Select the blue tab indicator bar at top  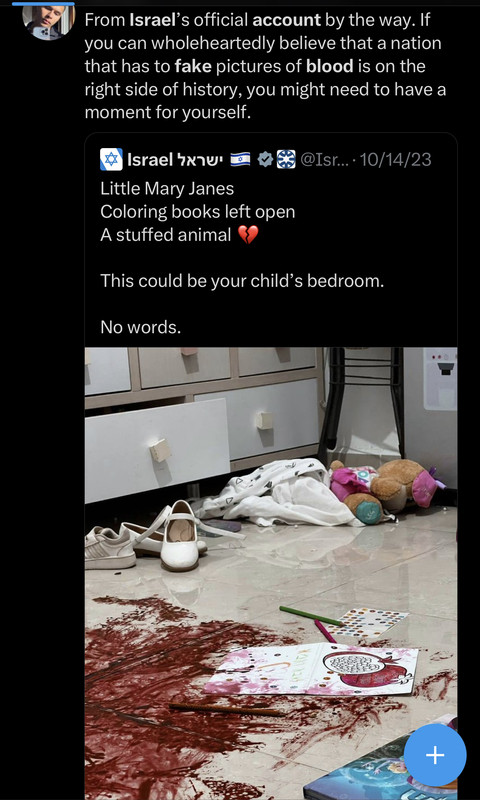(x=43, y=3)
